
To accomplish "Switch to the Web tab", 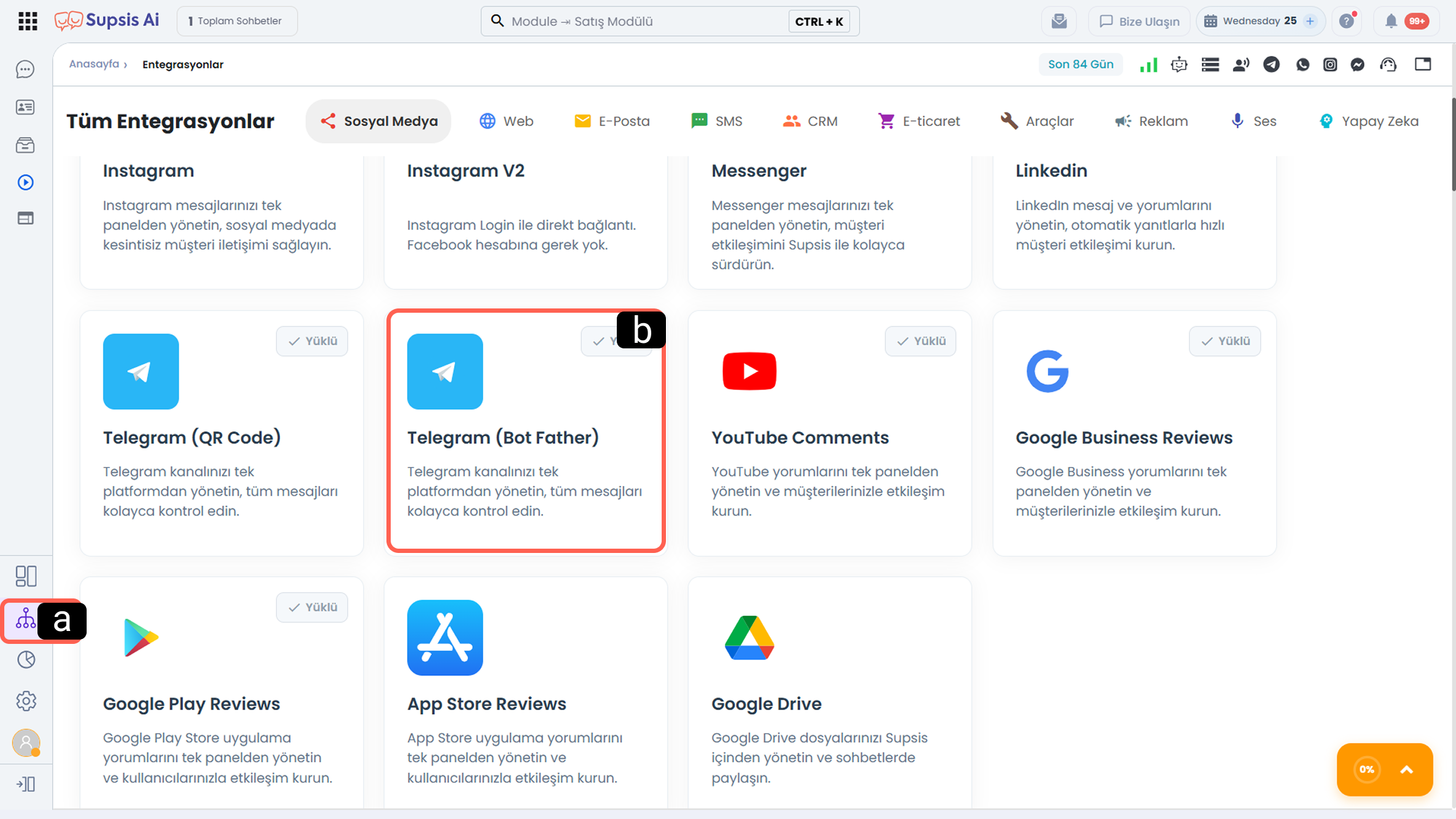I will coord(506,121).
